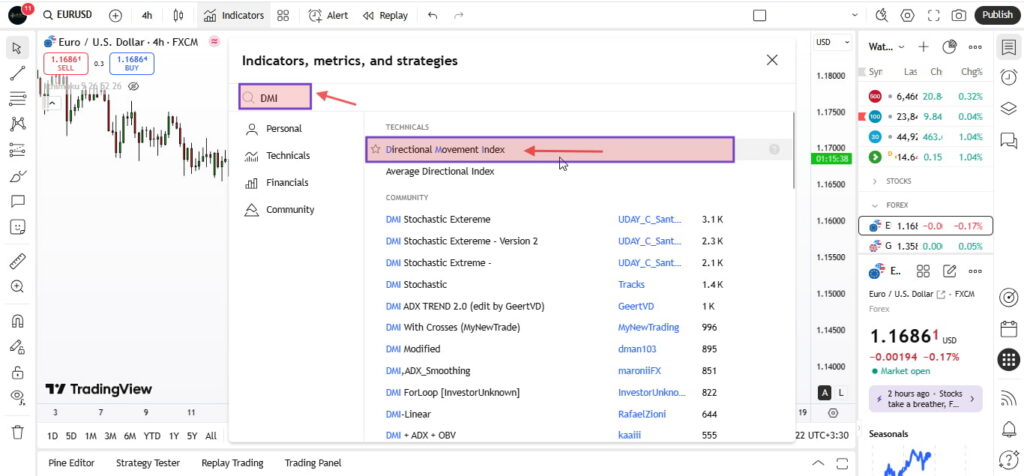The image size is (1024, 476).
Task: Toggle lock all drawings
Action: (x=18, y=372)
